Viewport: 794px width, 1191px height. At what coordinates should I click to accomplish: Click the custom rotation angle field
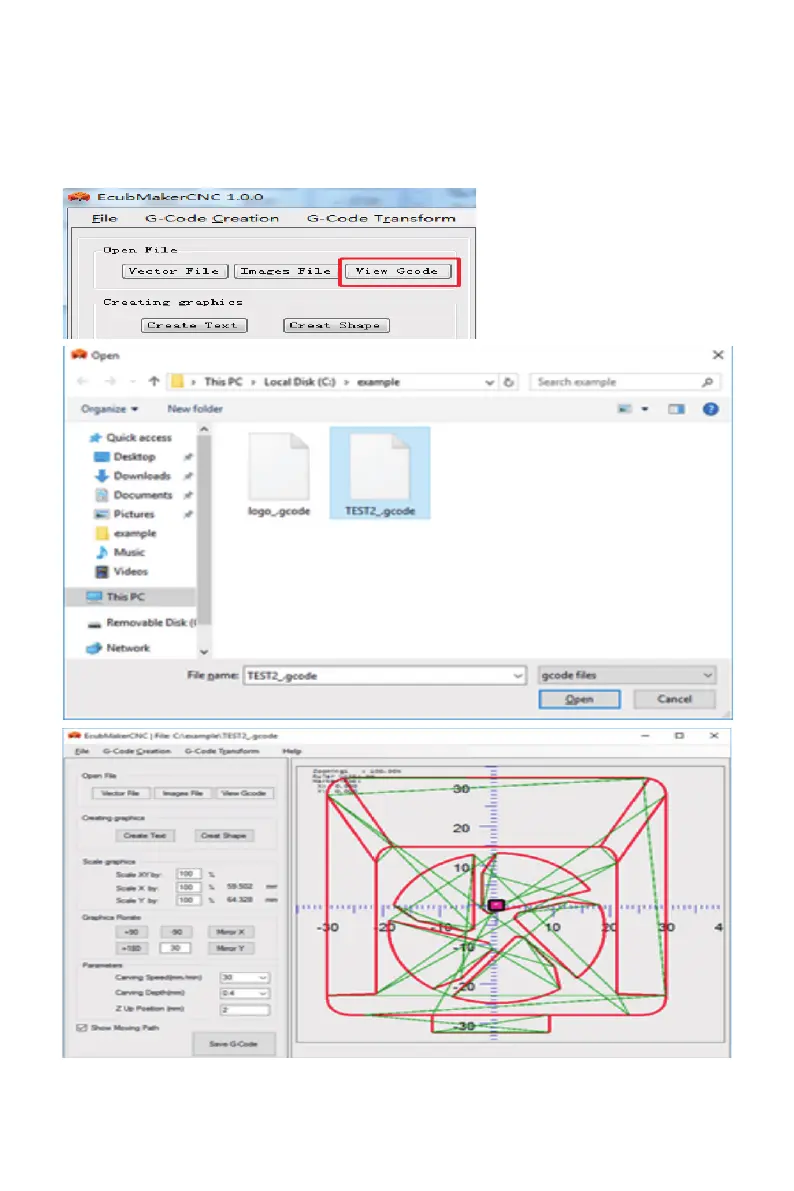[x=175, y=948]
